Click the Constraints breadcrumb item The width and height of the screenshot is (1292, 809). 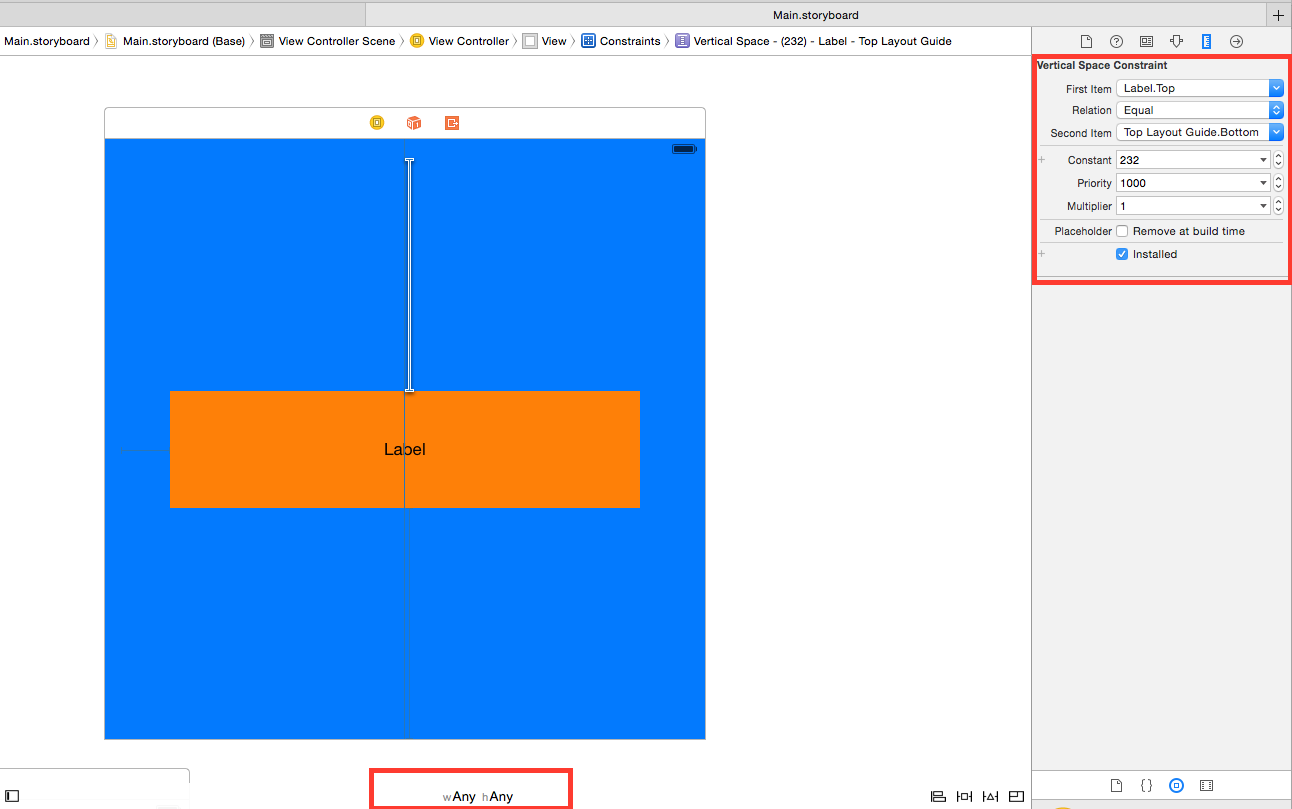[621, 41]
